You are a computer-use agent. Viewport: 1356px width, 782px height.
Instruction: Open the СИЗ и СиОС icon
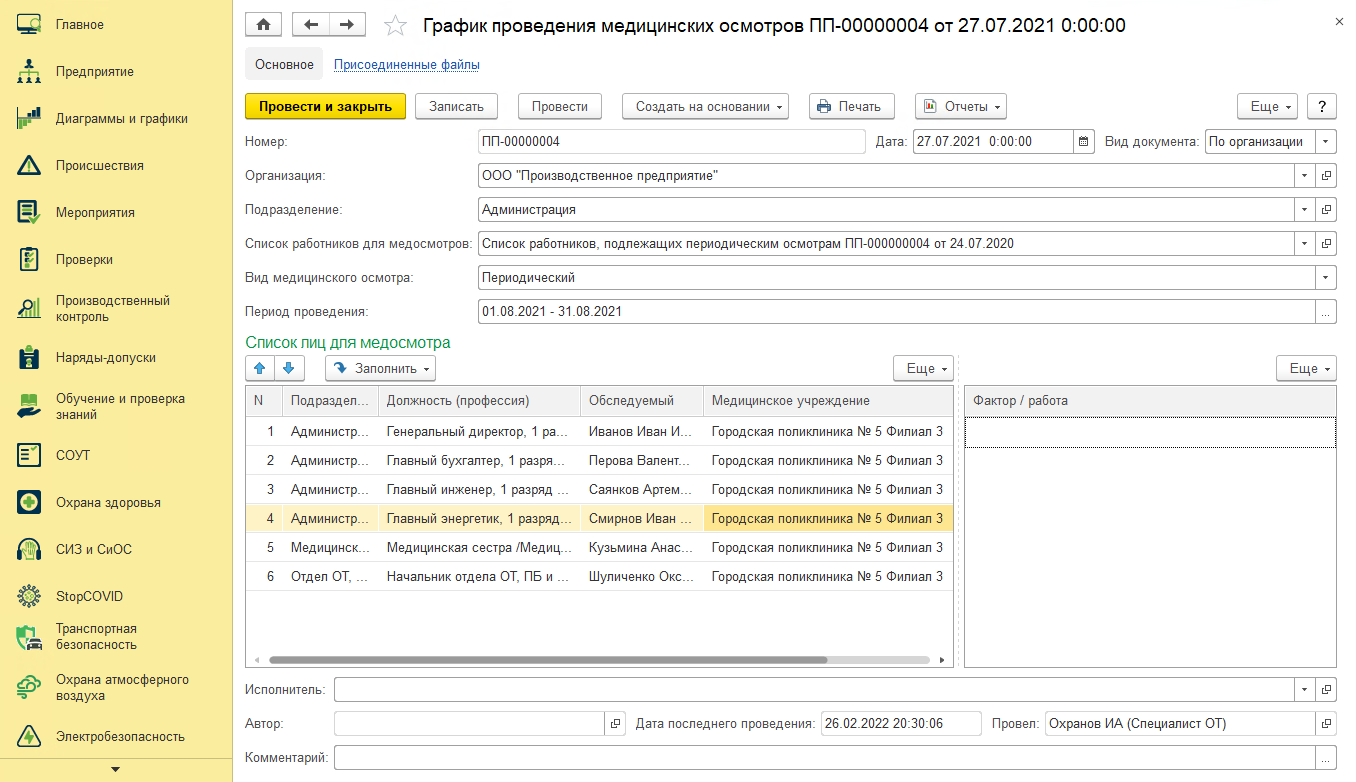click(x=29, y=549)
